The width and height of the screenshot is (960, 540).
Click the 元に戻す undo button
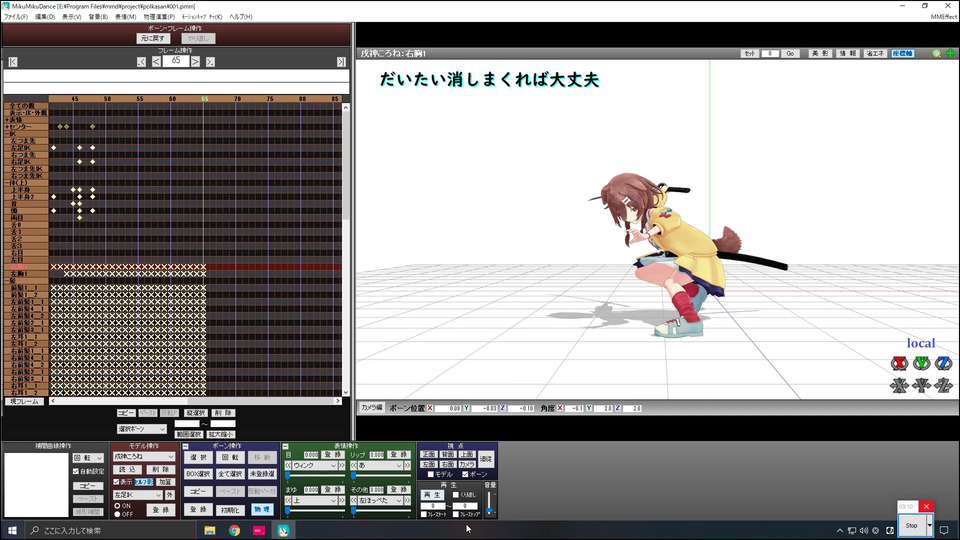pos(152,39)
